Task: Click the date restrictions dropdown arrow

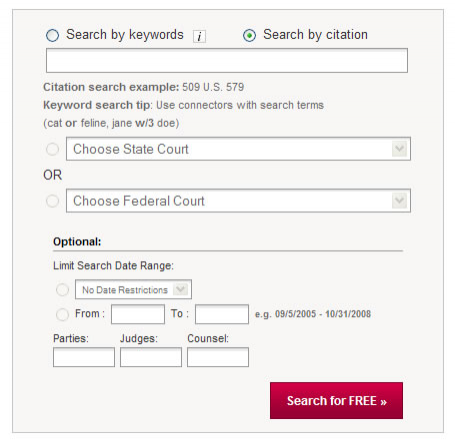Action: tap(181, 289)
